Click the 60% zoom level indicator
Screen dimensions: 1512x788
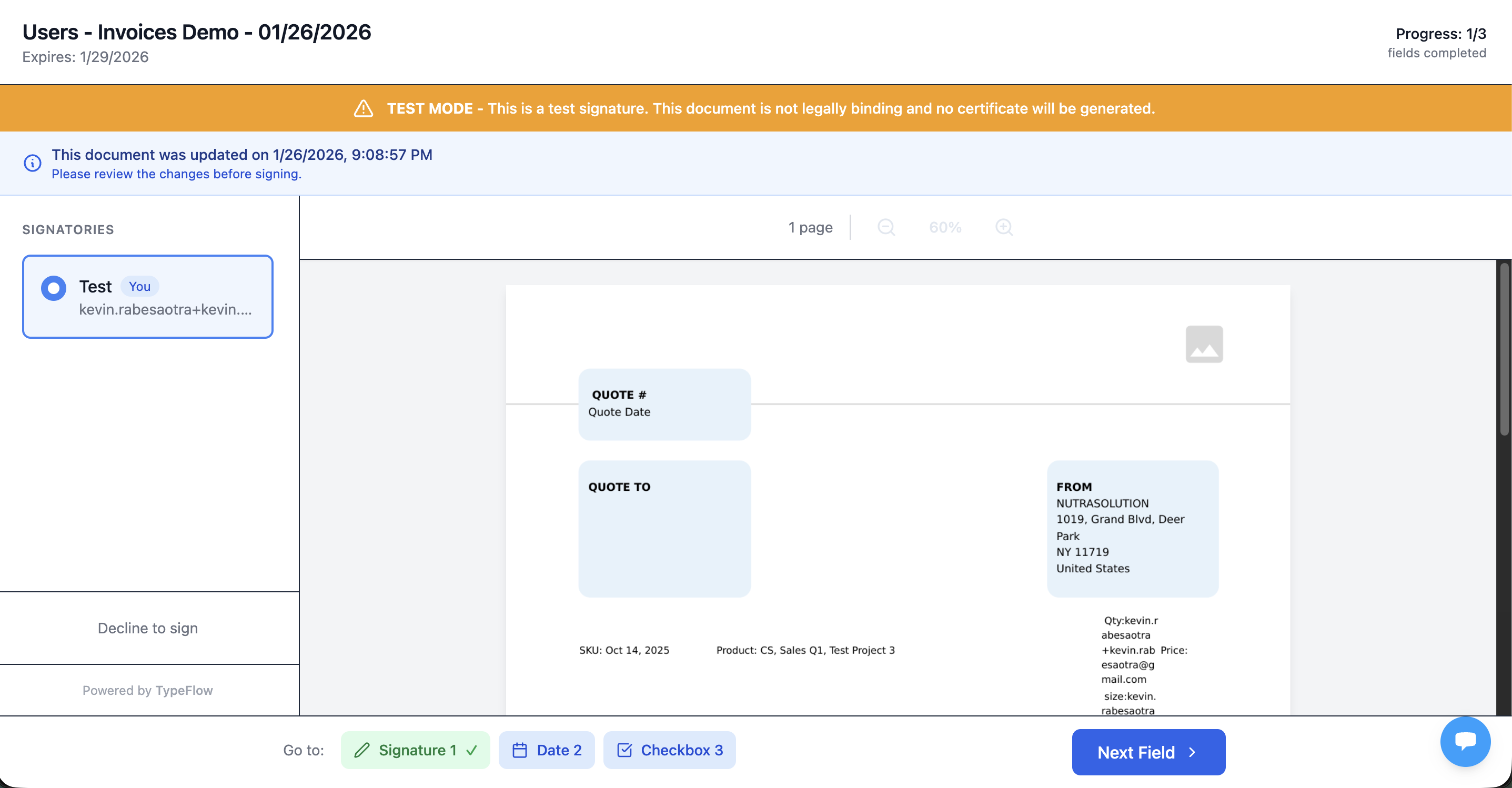tap(945, 227)
